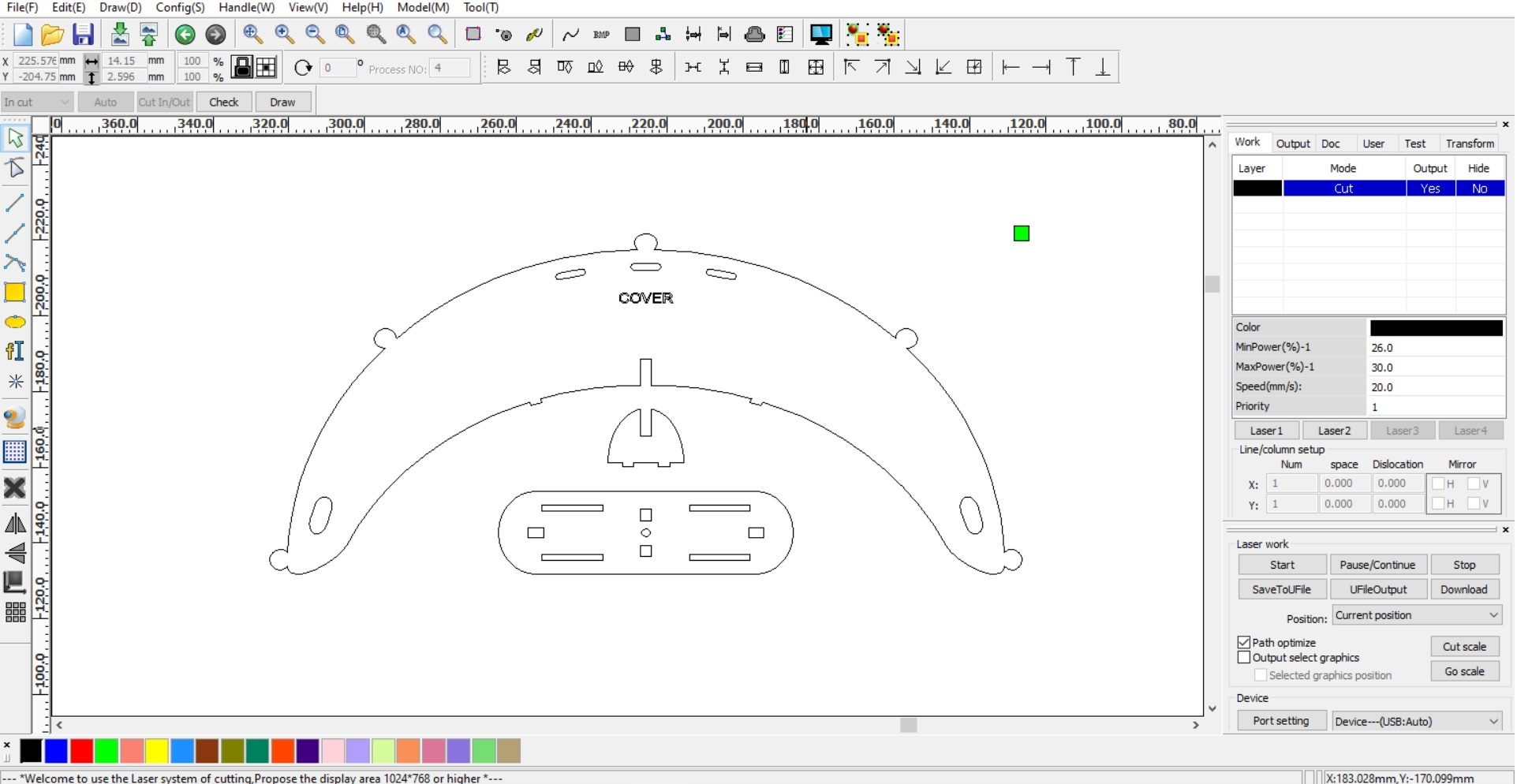This screenshot has height=784, width=1517.
Task: Click the Stop button
Action: click(1464, 566)
